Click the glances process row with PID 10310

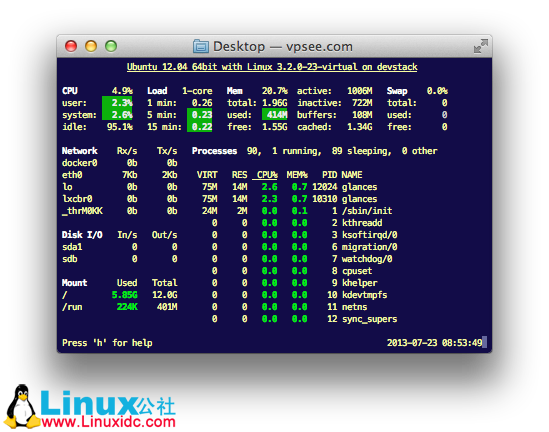tap(290, 199)
